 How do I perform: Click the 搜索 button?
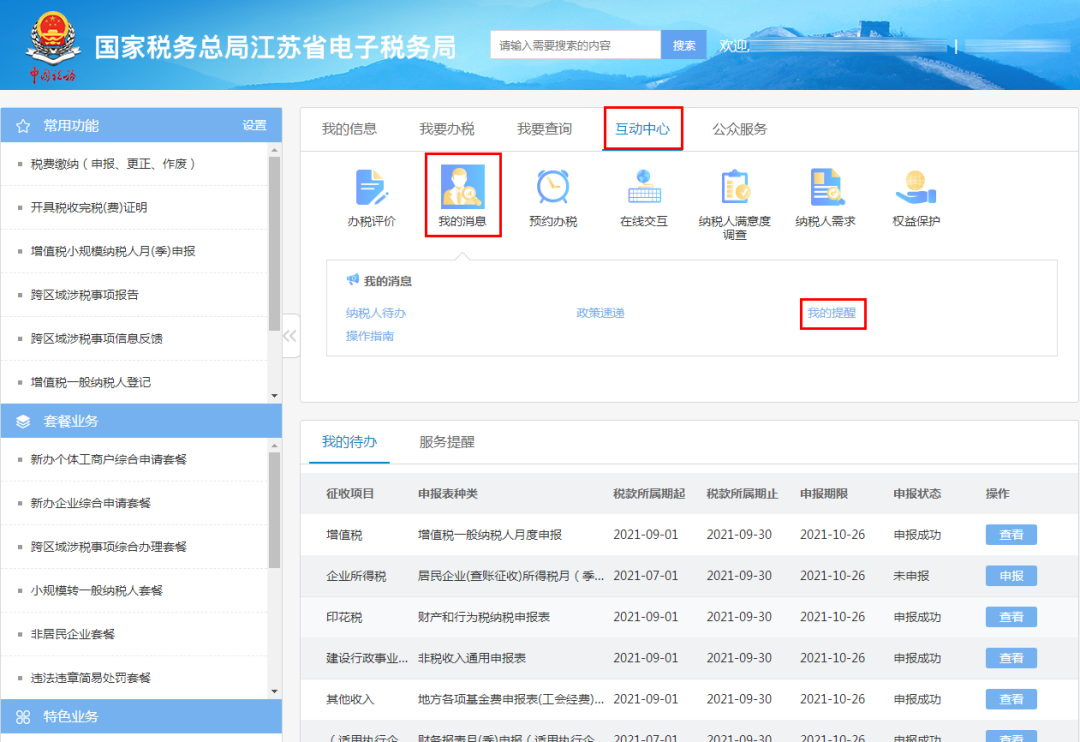pyautogui.click(x=683, y=45)
